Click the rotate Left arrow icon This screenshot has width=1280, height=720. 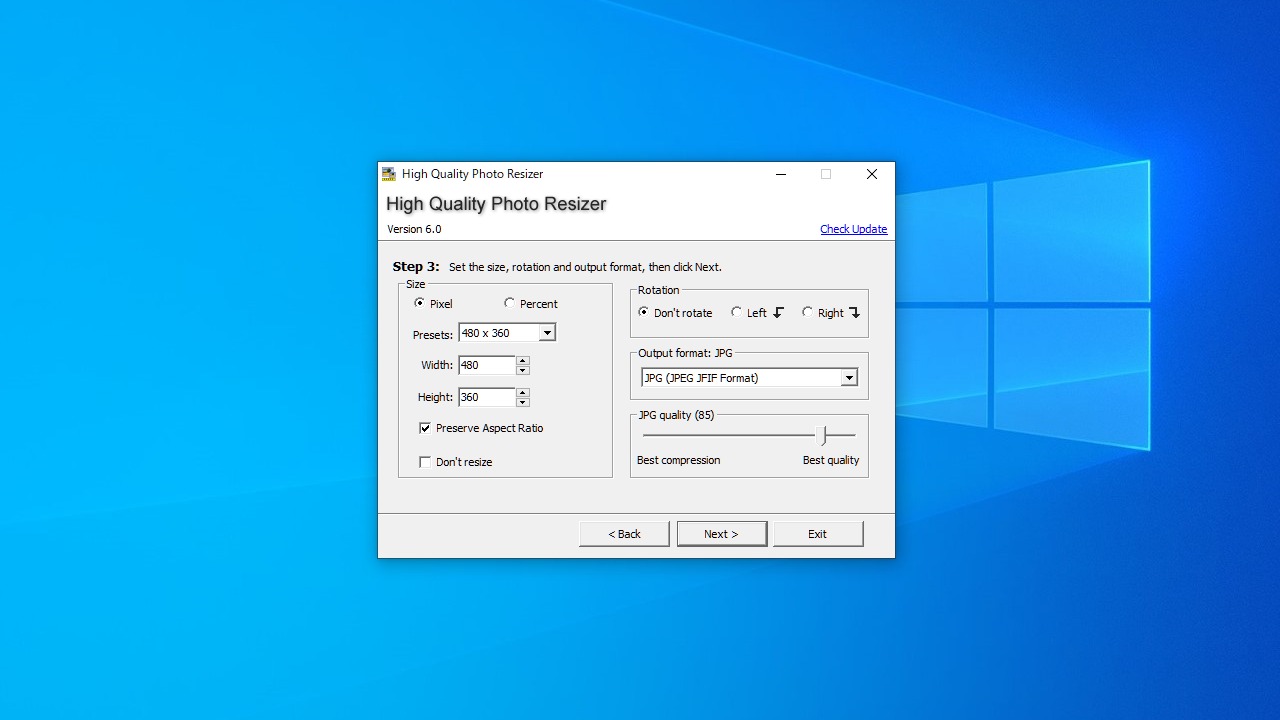(778, 313)
